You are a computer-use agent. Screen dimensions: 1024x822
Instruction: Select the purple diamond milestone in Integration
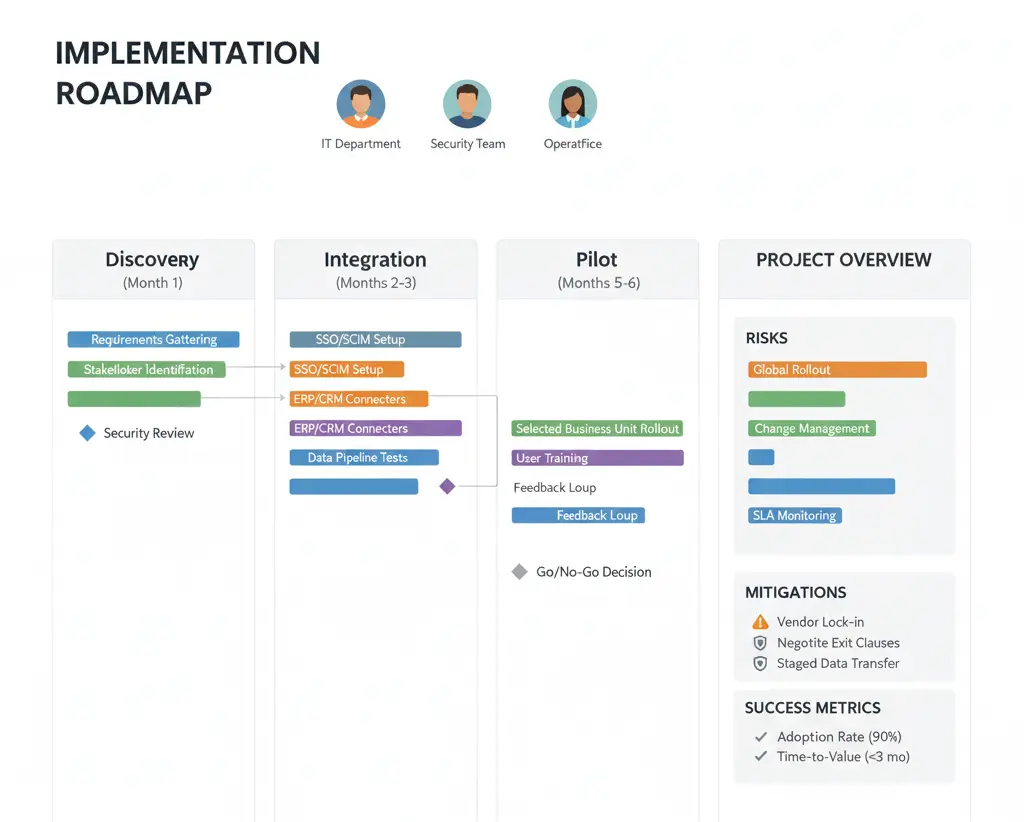click(447, 486)
